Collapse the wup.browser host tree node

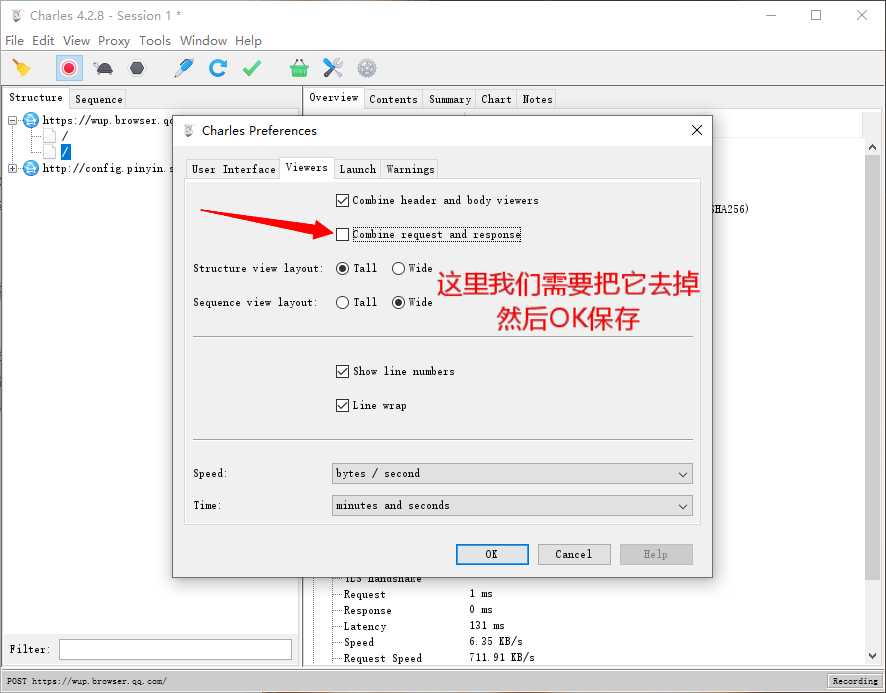coord(12,120)
